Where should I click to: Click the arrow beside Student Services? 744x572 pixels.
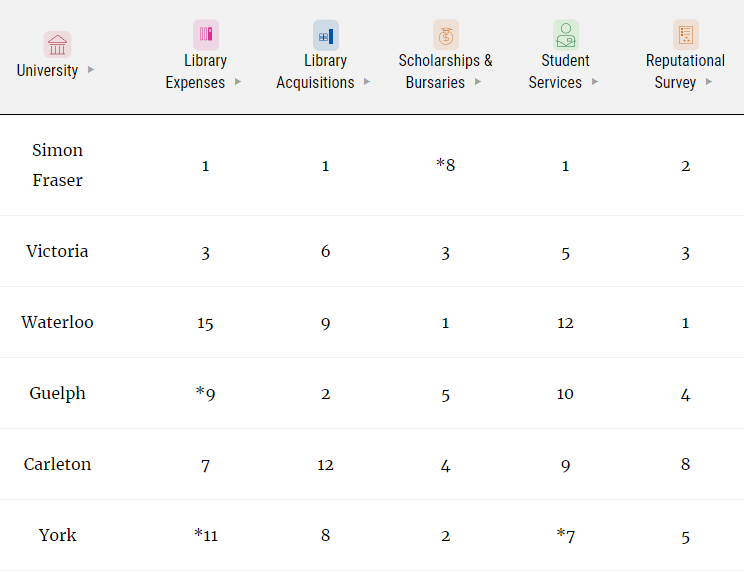tap(595, 82)
